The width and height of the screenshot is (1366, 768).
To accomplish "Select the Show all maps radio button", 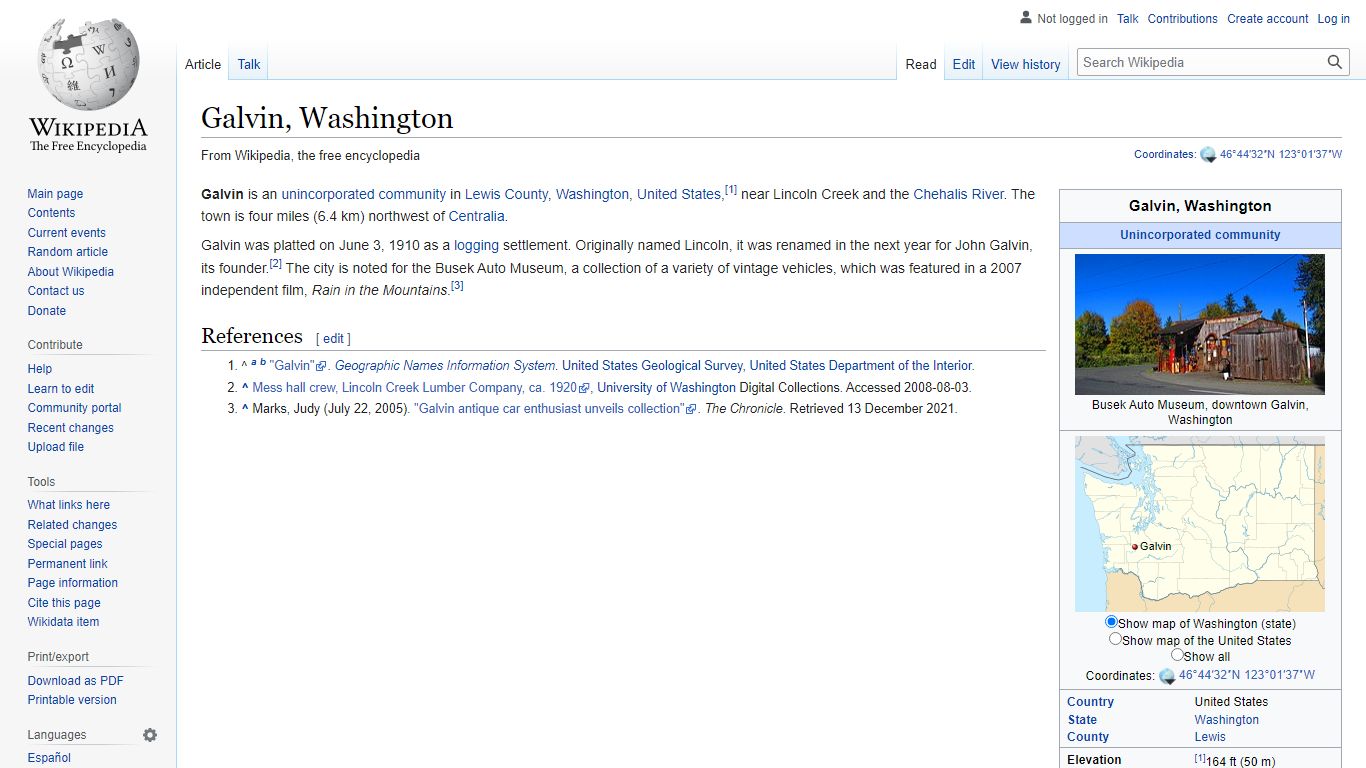I will pyautogui.click(x=1177, y=655).
